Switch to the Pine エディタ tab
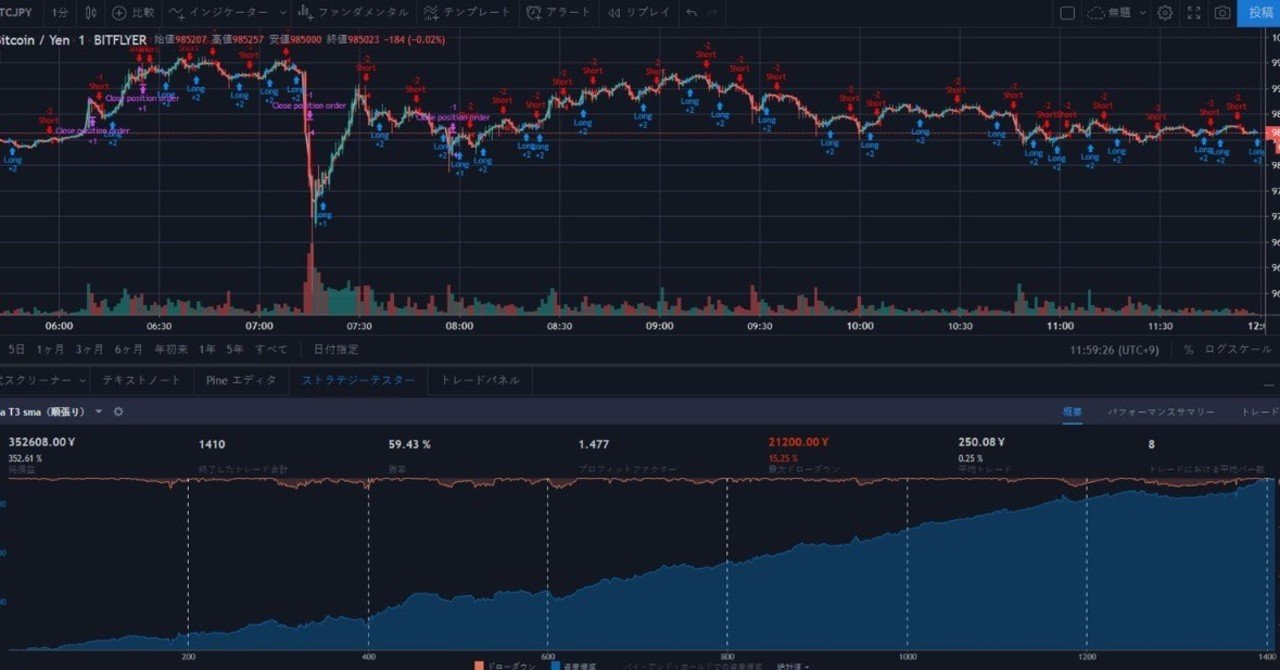The image size is (1280, 670). (x=240, y=380)
